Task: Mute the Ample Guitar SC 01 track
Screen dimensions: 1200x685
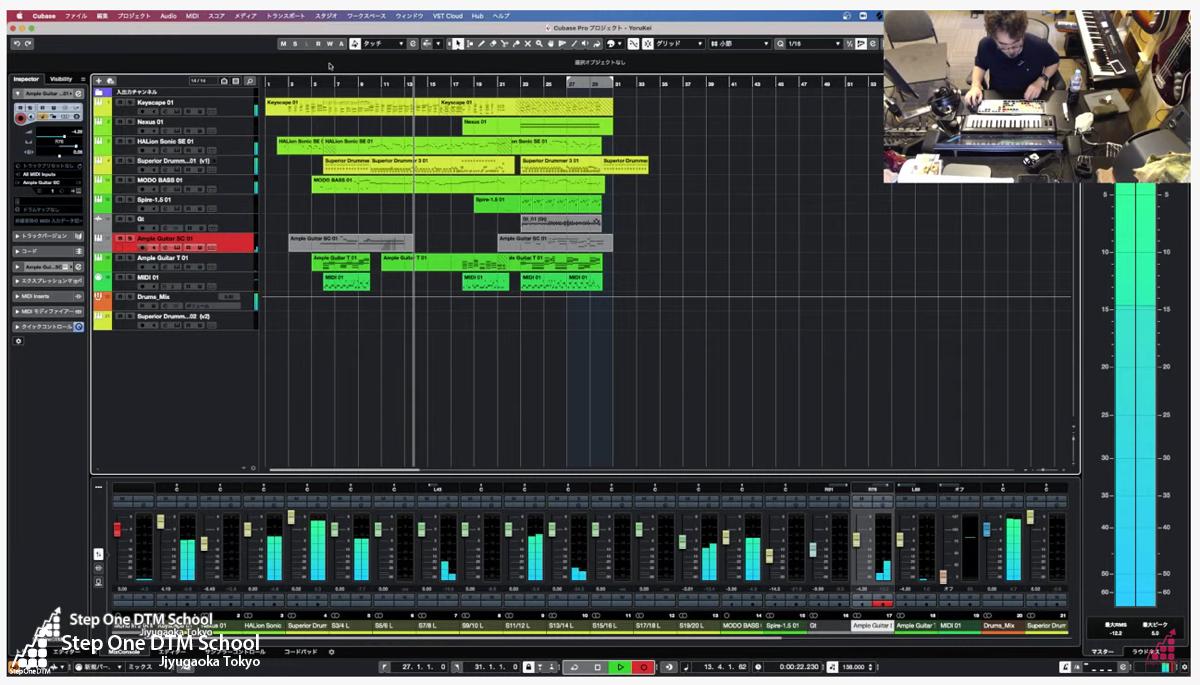Action: pos(119,238)
